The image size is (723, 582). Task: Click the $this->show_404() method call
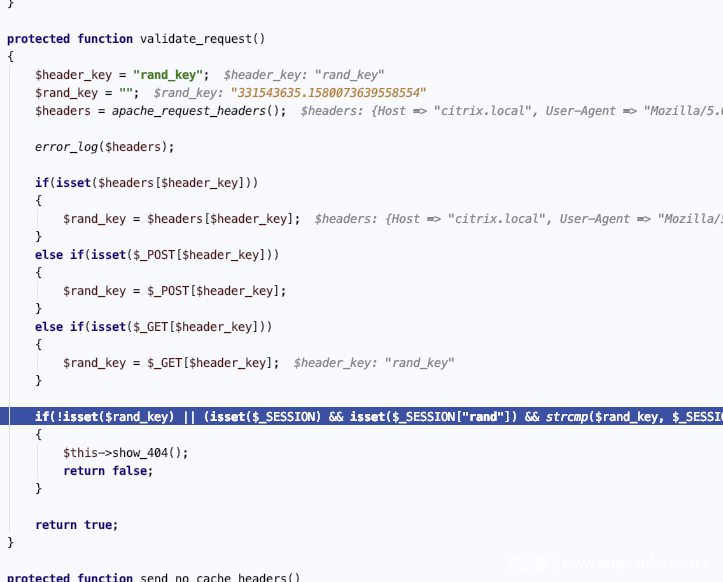125,452
